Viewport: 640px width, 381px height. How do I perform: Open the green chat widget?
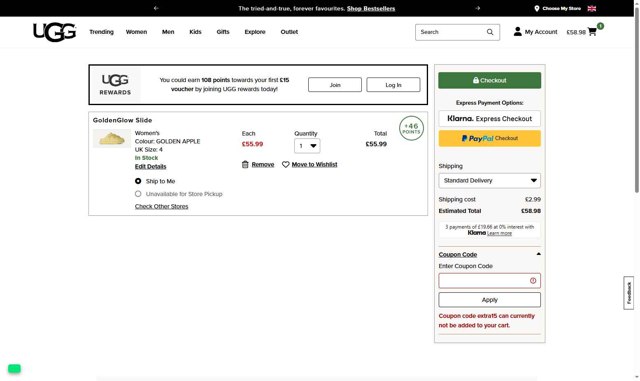pos(14,368)
